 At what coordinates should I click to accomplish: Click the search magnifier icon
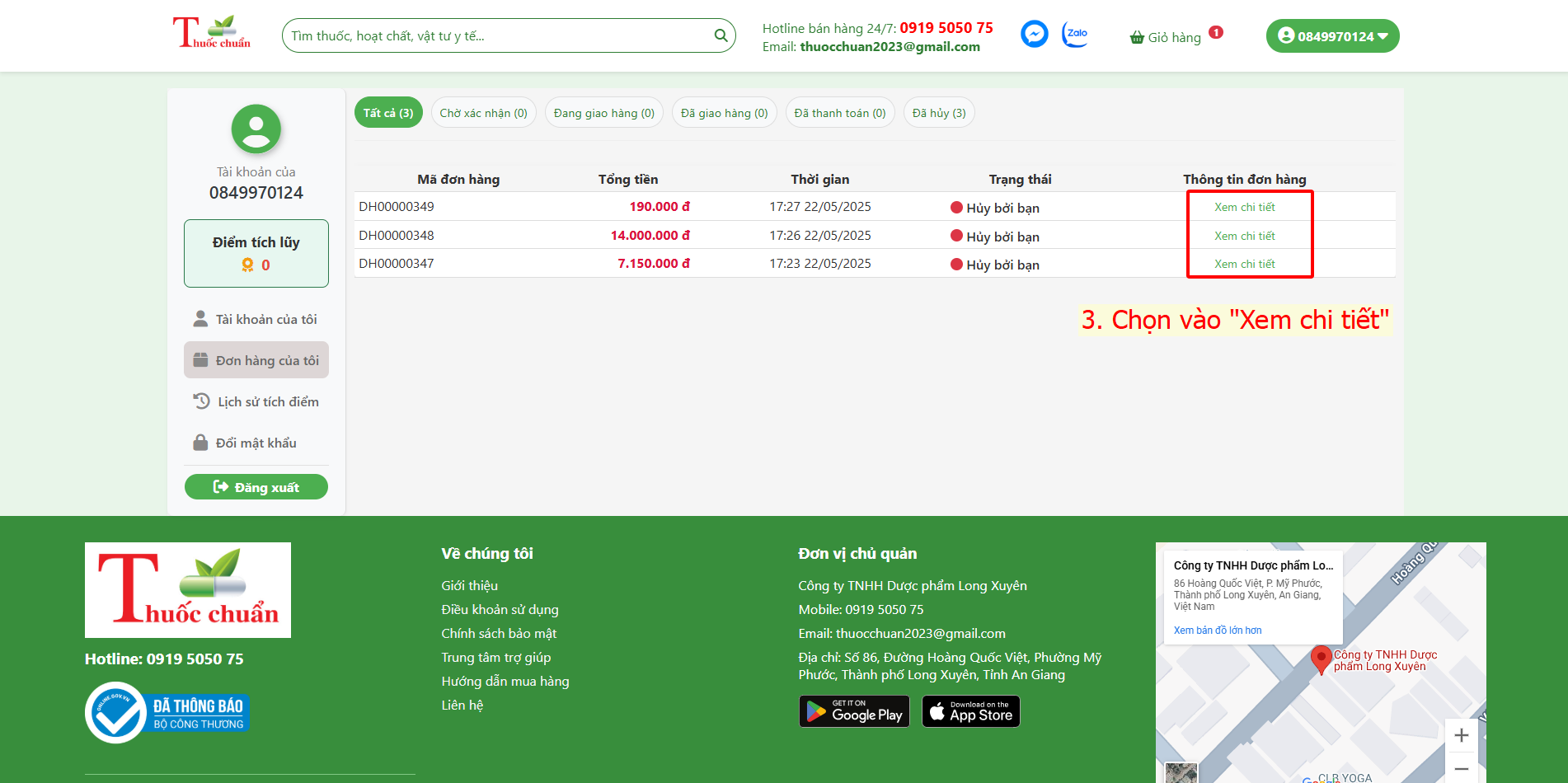pyautogui.click(x=721, y=35)
